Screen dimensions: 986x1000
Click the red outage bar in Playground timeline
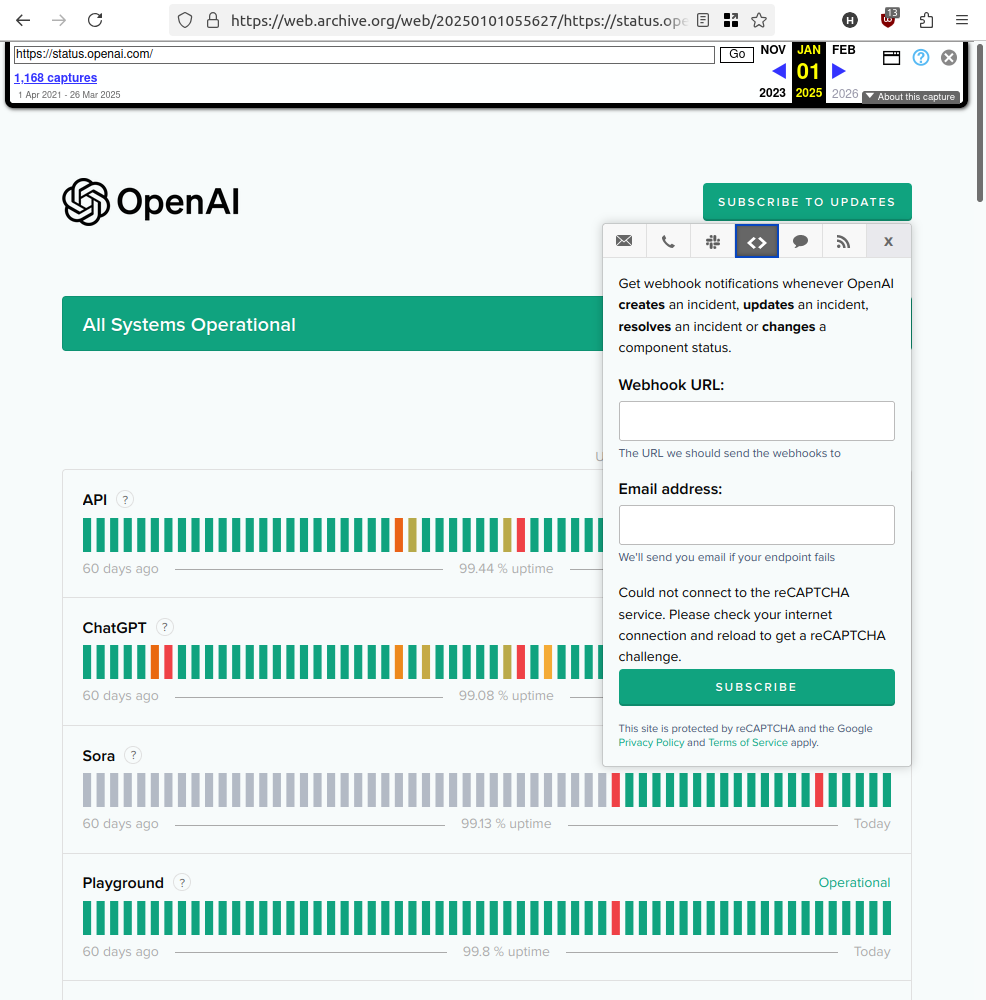point(615,918)
